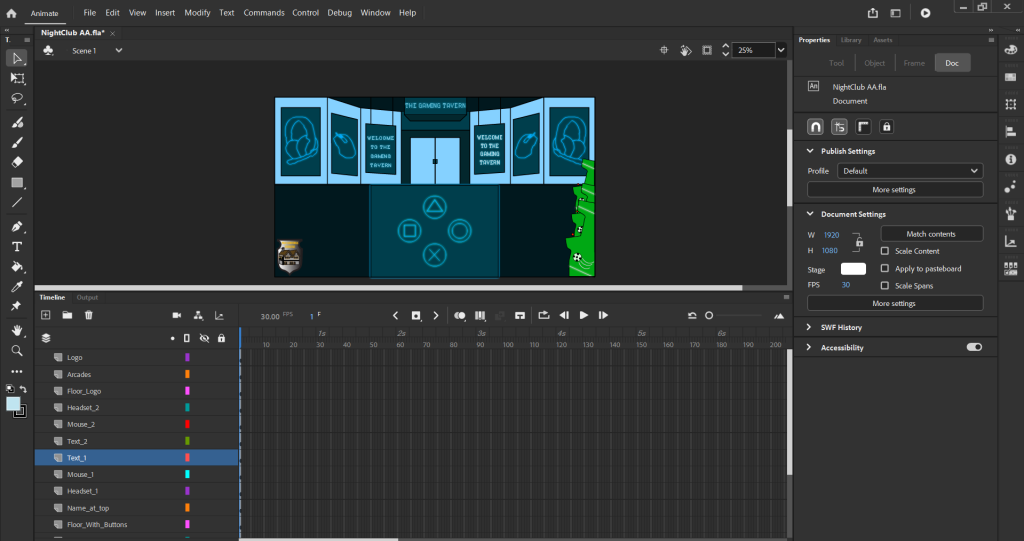
Task: Select the Lasso tool
Action: [17, 99]
